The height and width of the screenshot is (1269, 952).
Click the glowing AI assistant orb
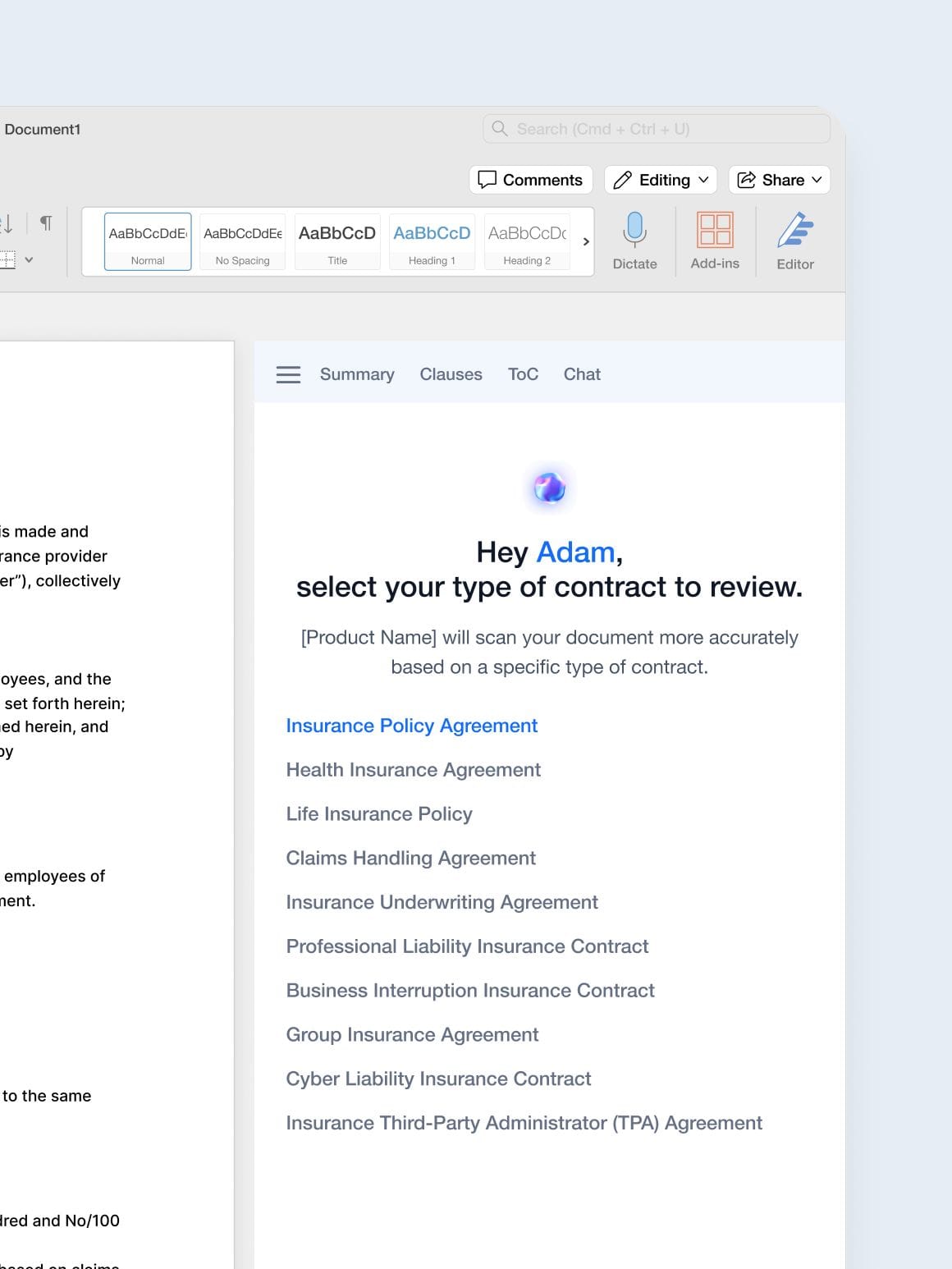coord(549,488)
